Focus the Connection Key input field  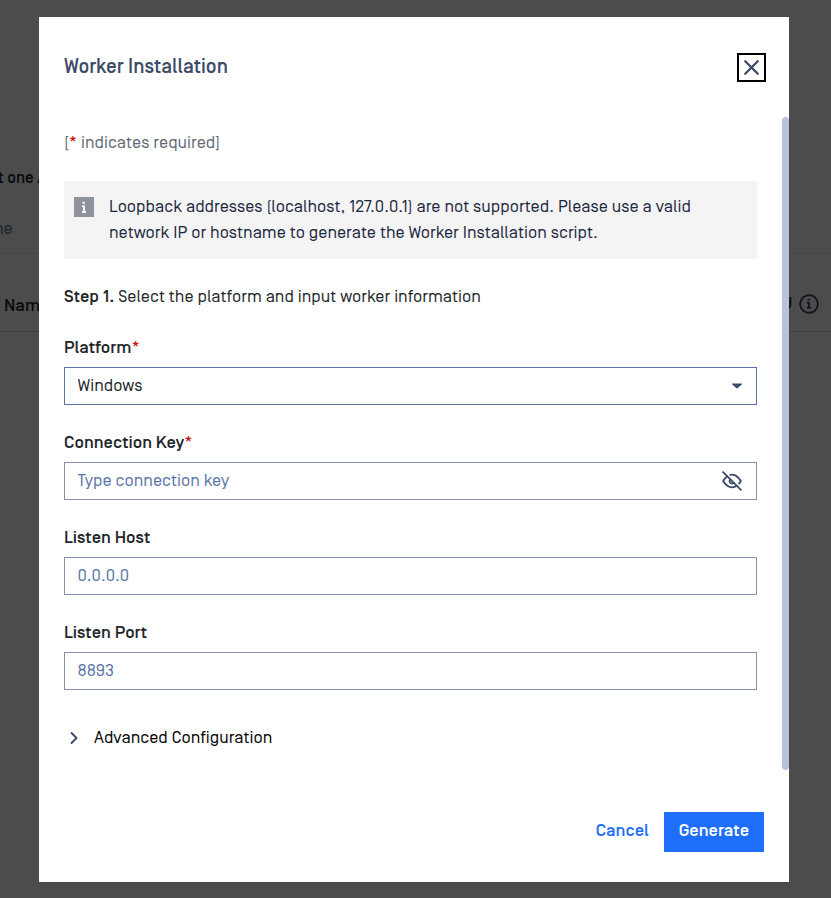[390, 481]
